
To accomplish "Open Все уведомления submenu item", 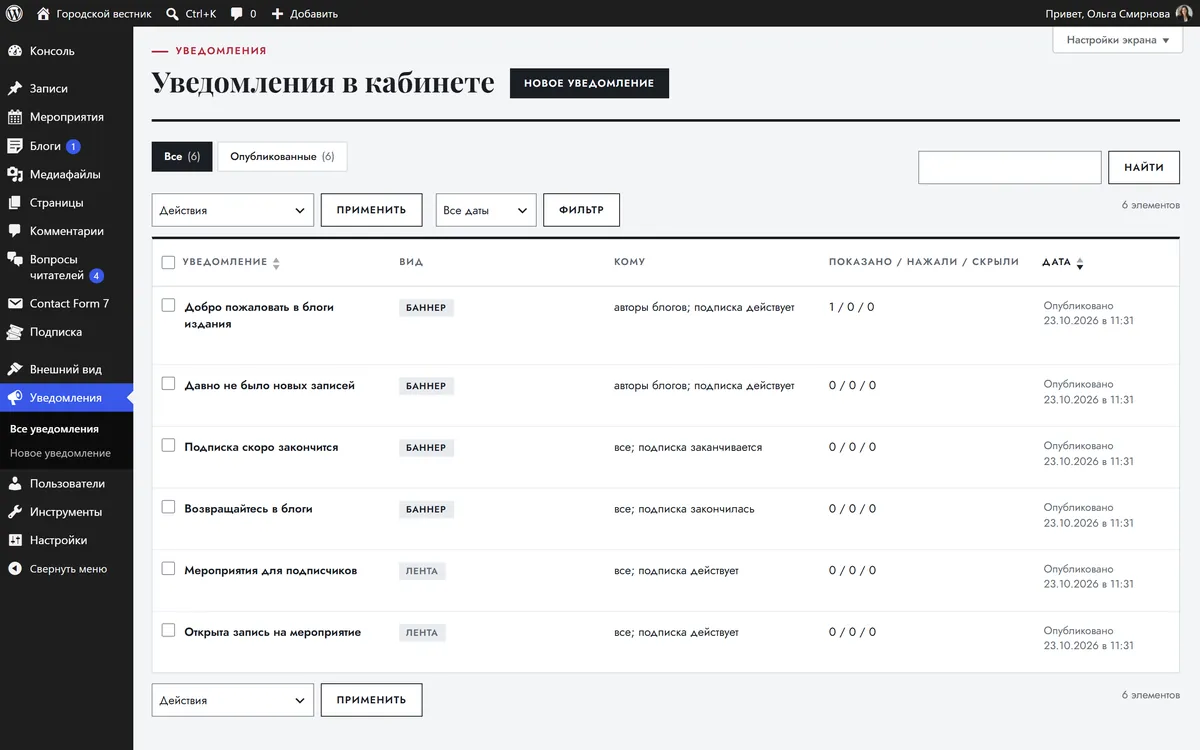I will [54, 429].
